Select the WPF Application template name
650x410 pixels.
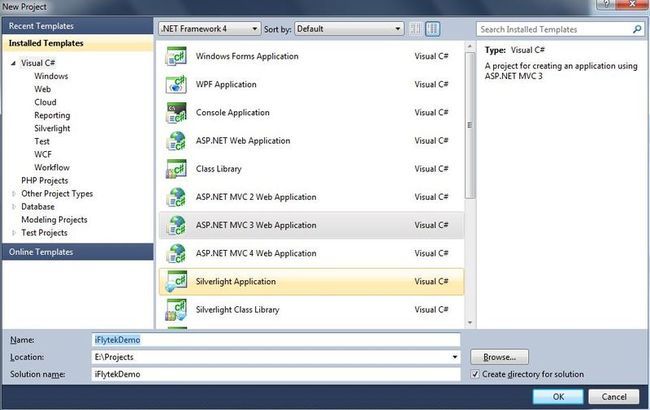[226, 84]
